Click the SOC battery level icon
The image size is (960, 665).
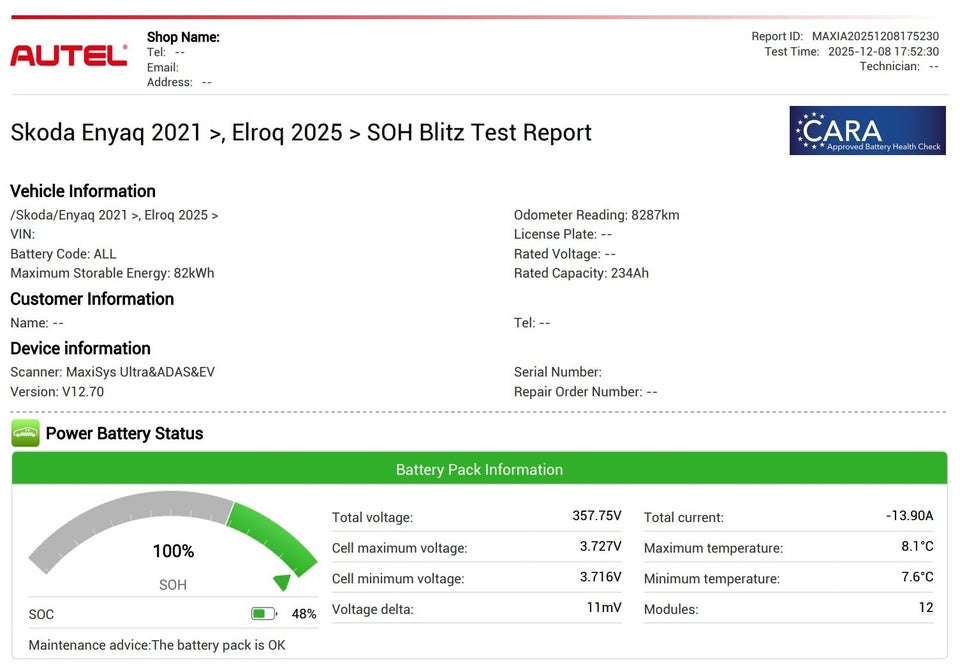click(x=264, y=614)
